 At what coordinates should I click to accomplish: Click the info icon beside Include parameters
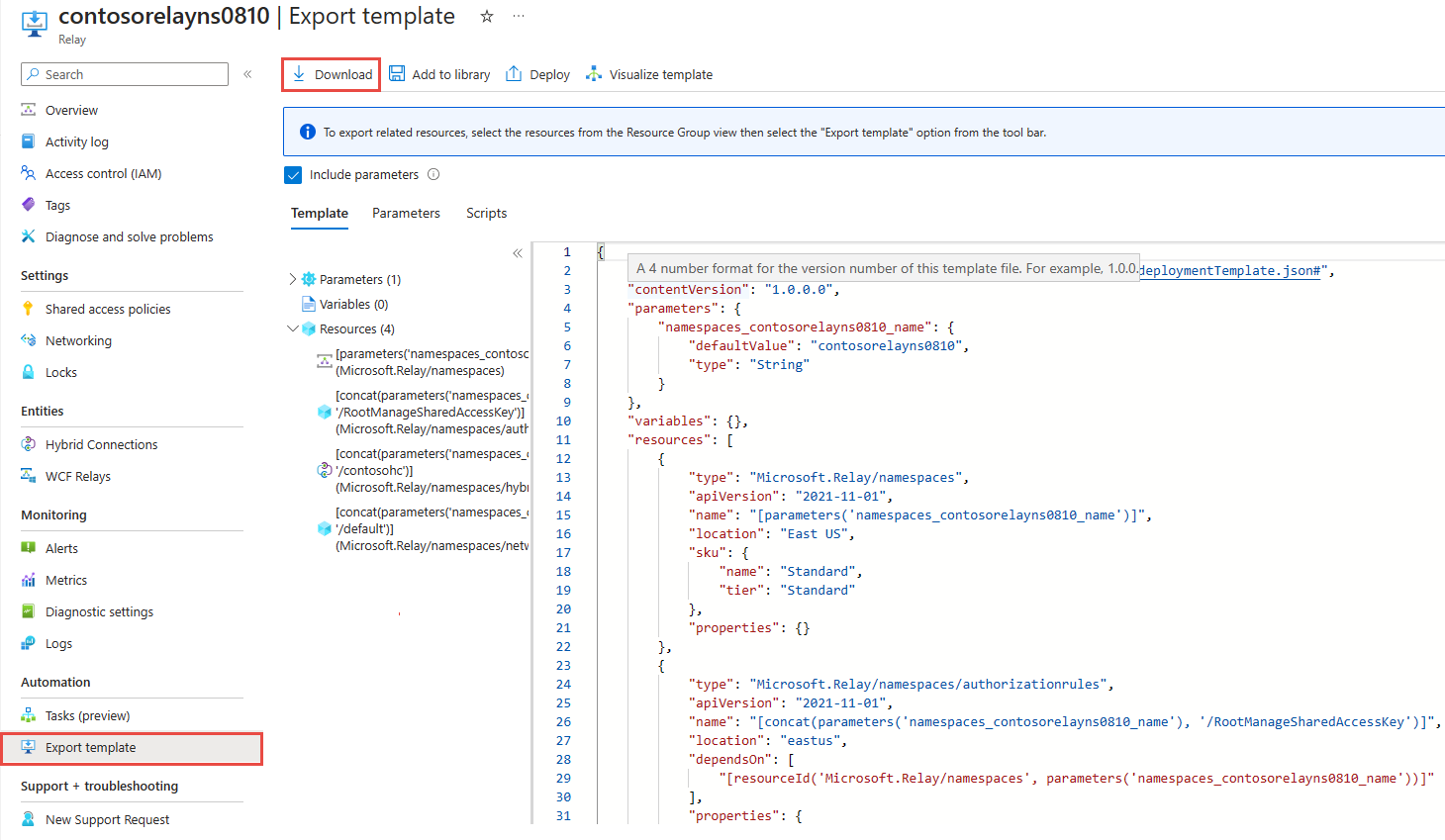pyautogui.click(x=433, y=174)
